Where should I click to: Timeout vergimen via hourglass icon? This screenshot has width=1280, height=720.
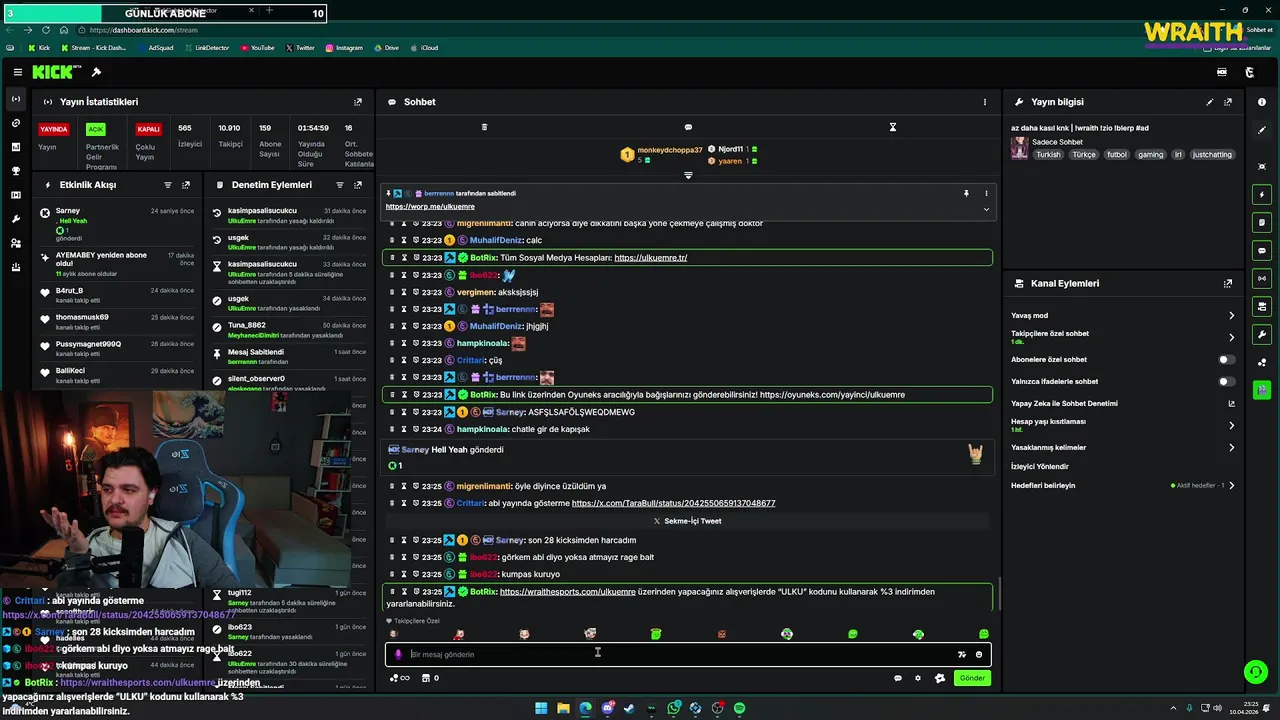(404, 292)
